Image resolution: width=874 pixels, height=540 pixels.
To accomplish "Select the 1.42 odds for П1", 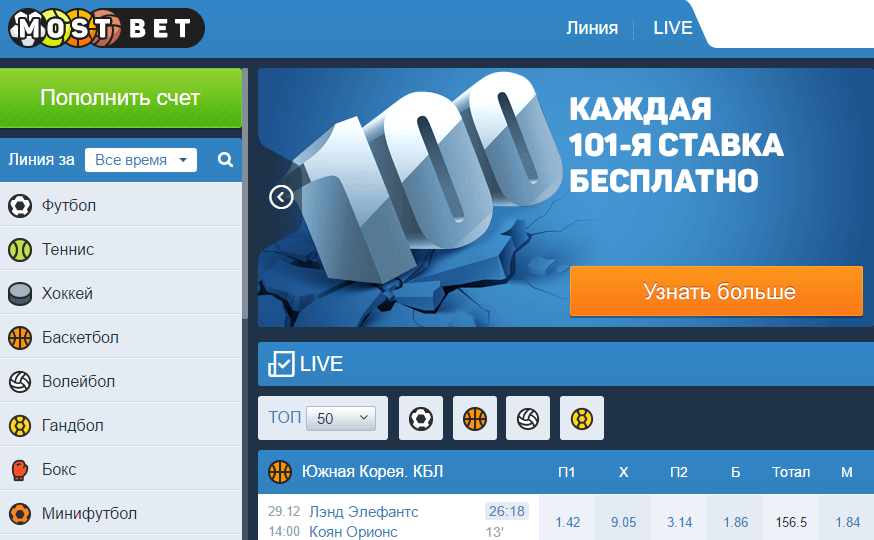I will (x=567, y=522).
